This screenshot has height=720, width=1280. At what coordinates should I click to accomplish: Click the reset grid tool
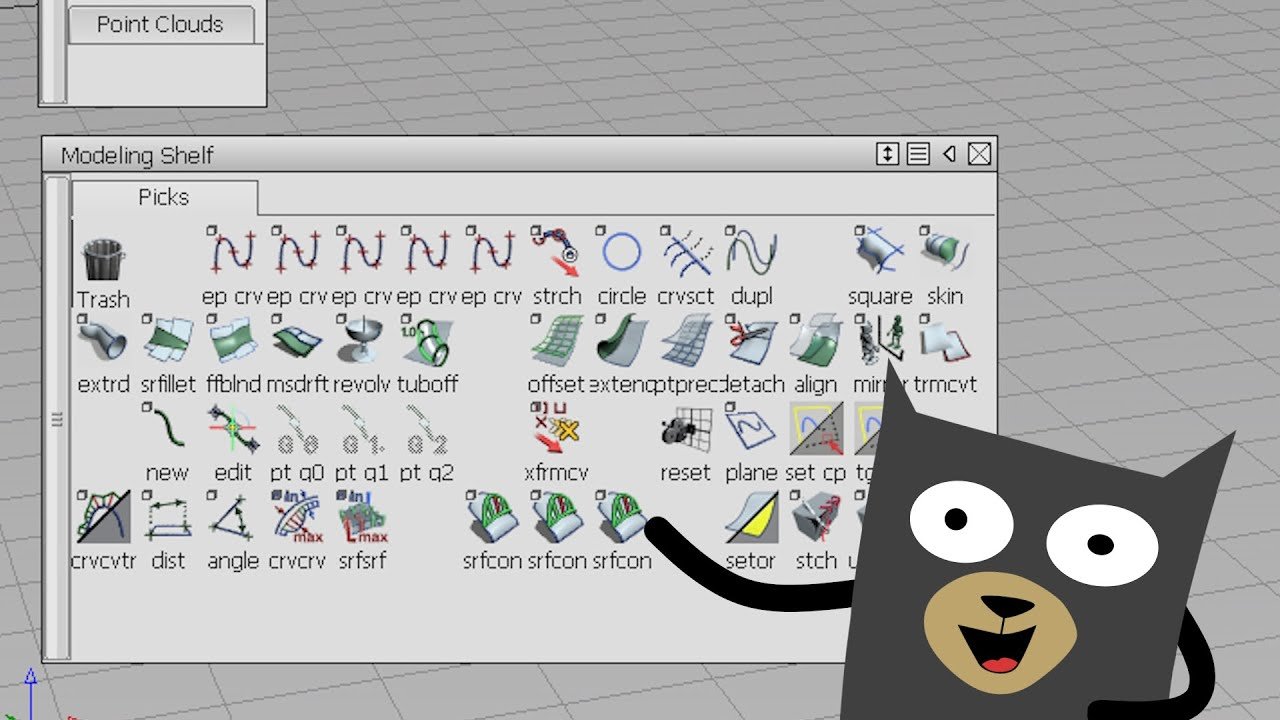point(686,428)
